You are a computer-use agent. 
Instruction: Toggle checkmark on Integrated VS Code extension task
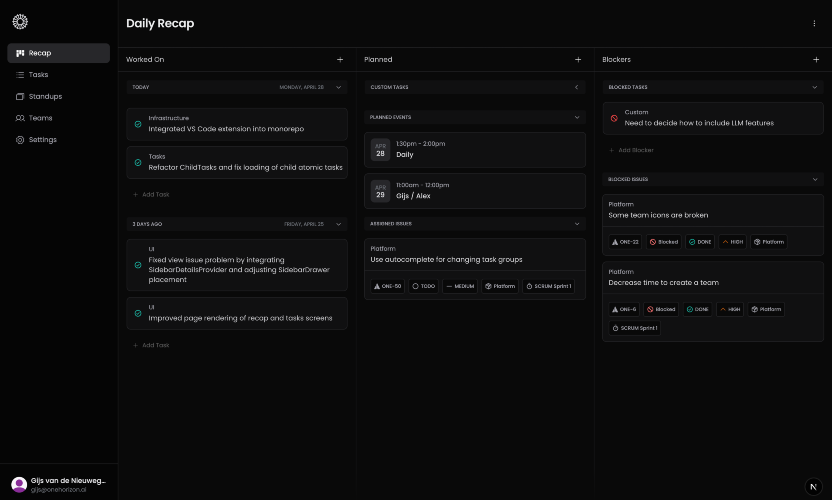coord(138,124)
